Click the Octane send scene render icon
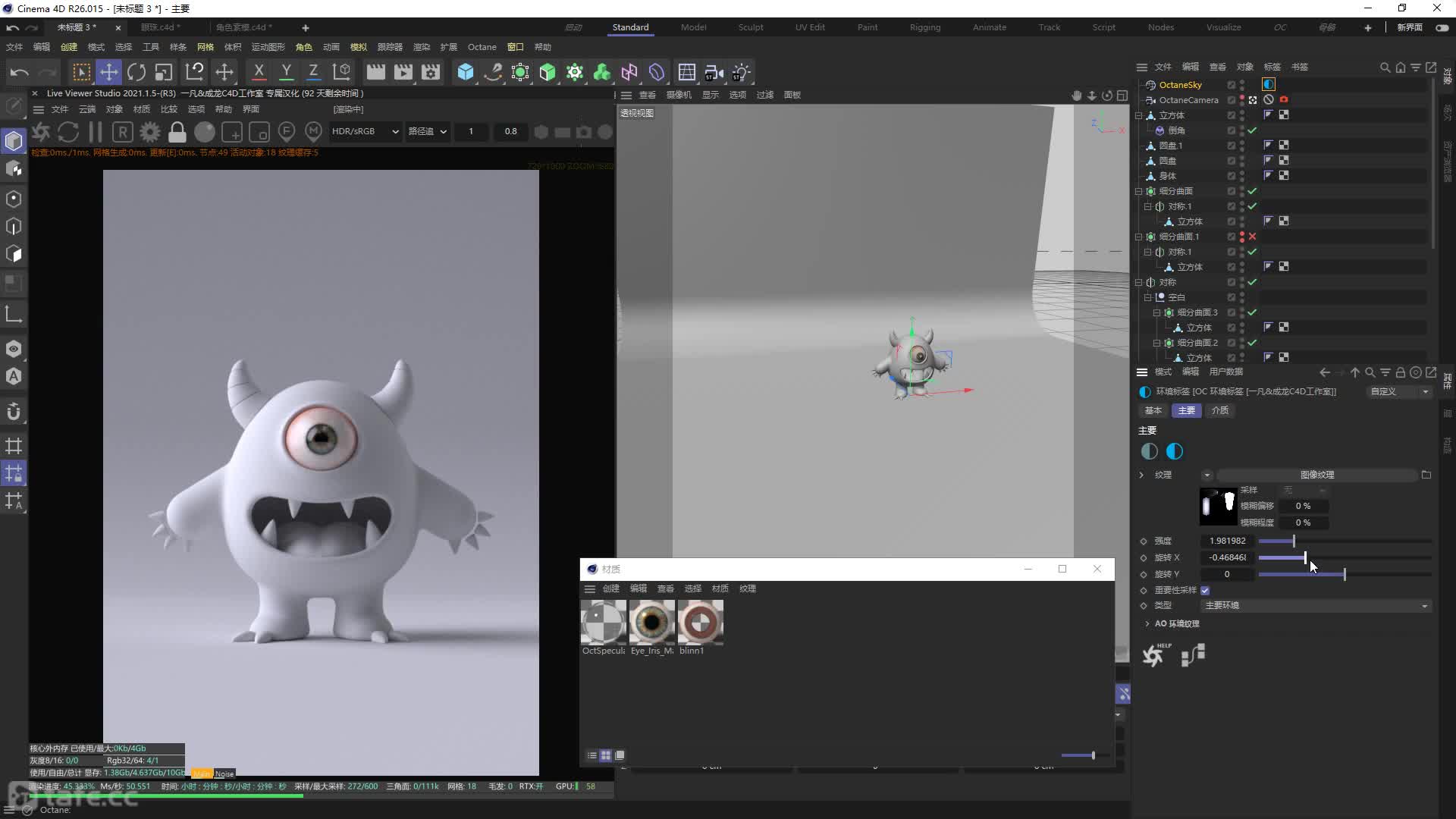This screenshot has height=819, width=1456. 41,132
